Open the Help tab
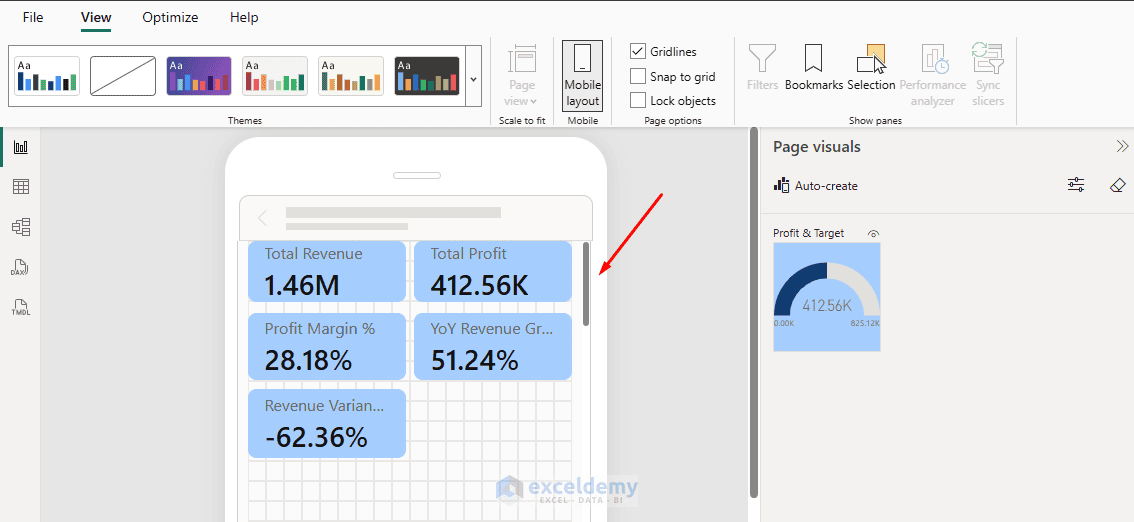The width and height of the screenshot is (1134, 522). 244,17
